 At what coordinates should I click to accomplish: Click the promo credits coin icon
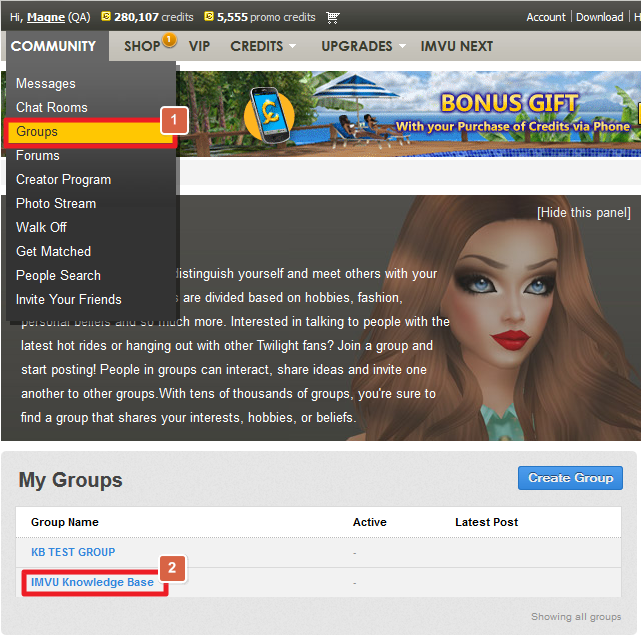[x=209, y=16]
